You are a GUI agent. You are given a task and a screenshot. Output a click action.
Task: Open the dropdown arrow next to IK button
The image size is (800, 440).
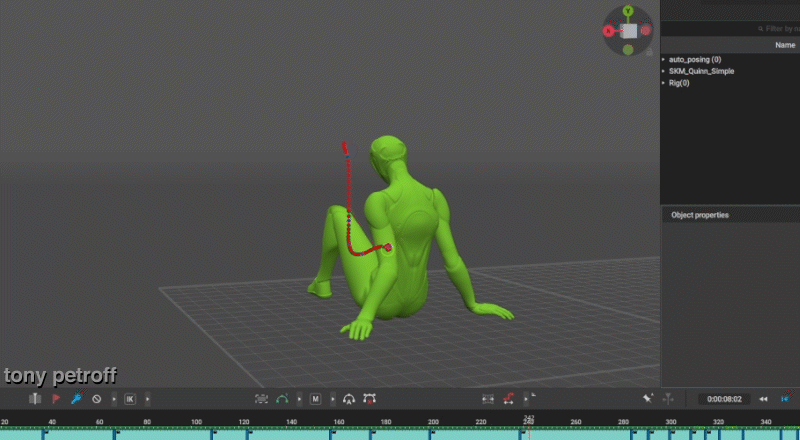pyautogui.click(x=148, y=399)
